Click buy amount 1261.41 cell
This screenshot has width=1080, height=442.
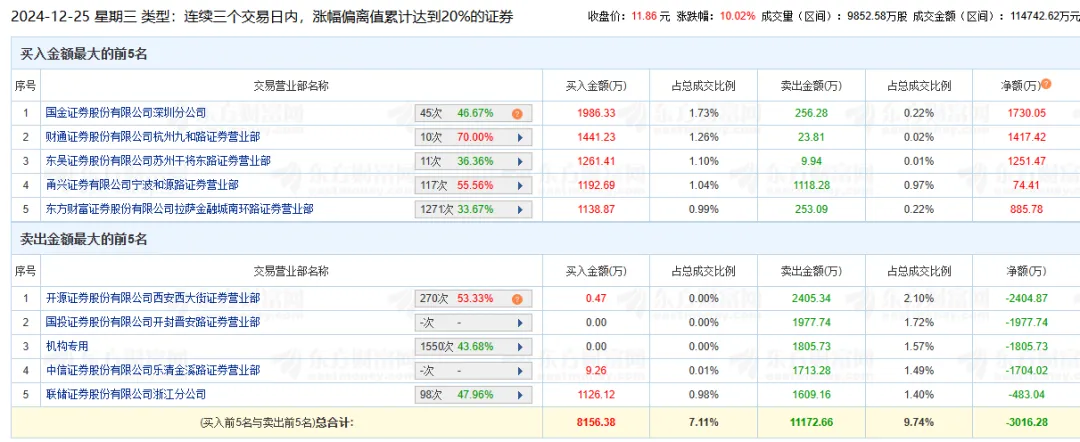coord(596,160)
